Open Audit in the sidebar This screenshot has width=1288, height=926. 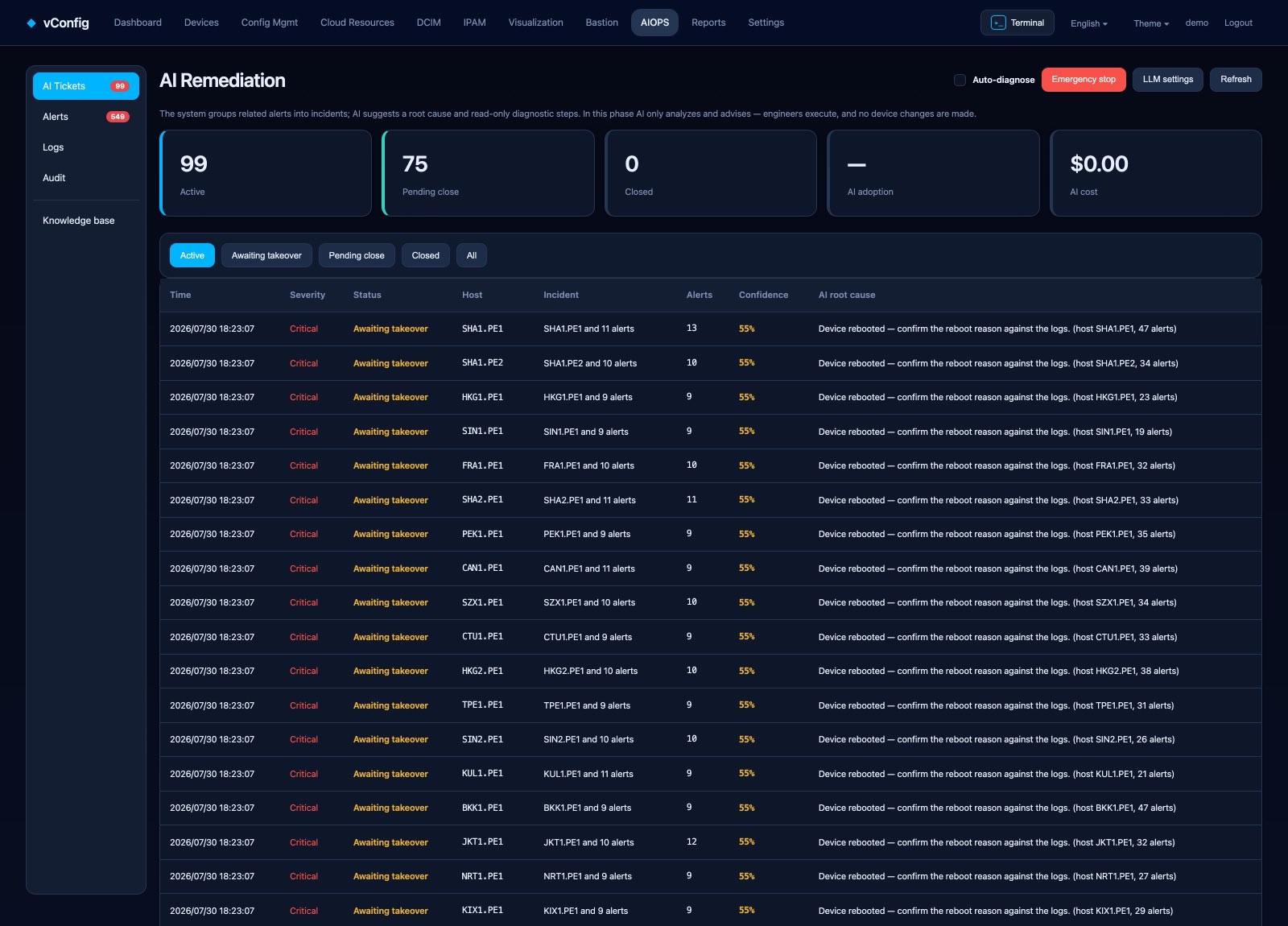click(85, 178)
